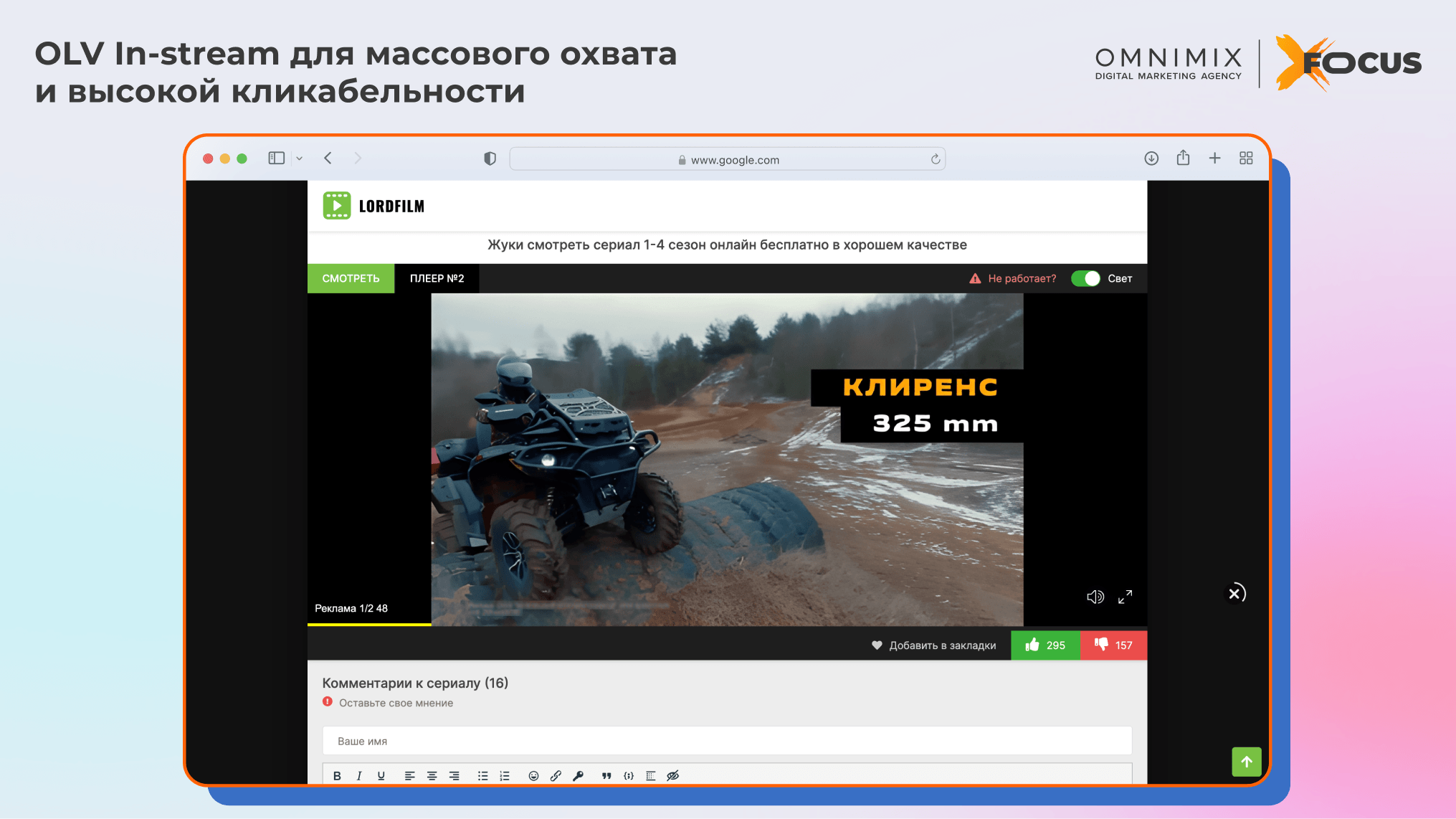Screen dimensions: 1456x819
Task: Open the Safari tab overview grid
Action: pos(1246,158)
